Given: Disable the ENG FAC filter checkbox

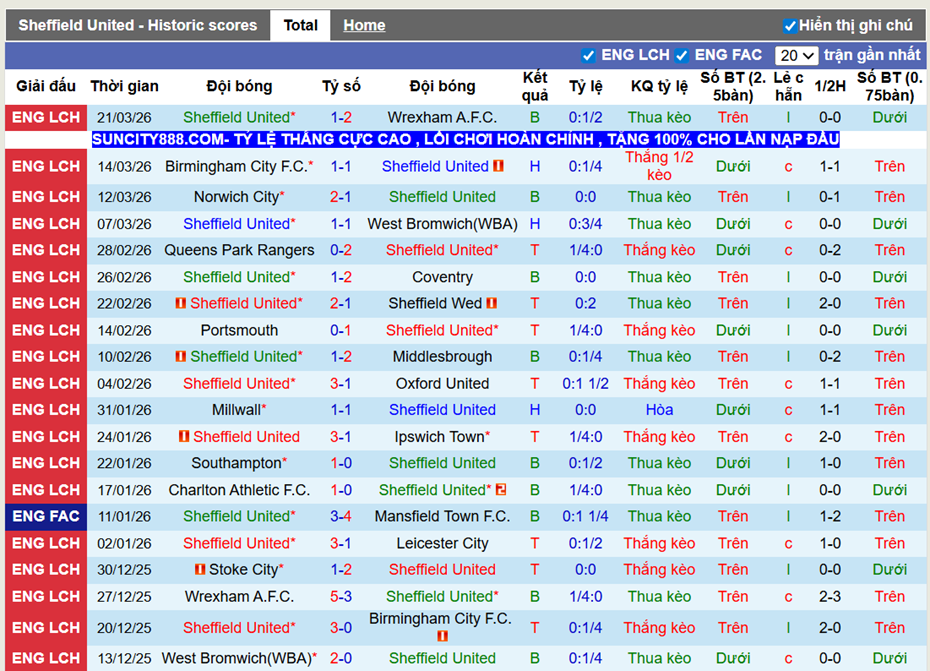Looking at the screenshot, I should (682, 55).
